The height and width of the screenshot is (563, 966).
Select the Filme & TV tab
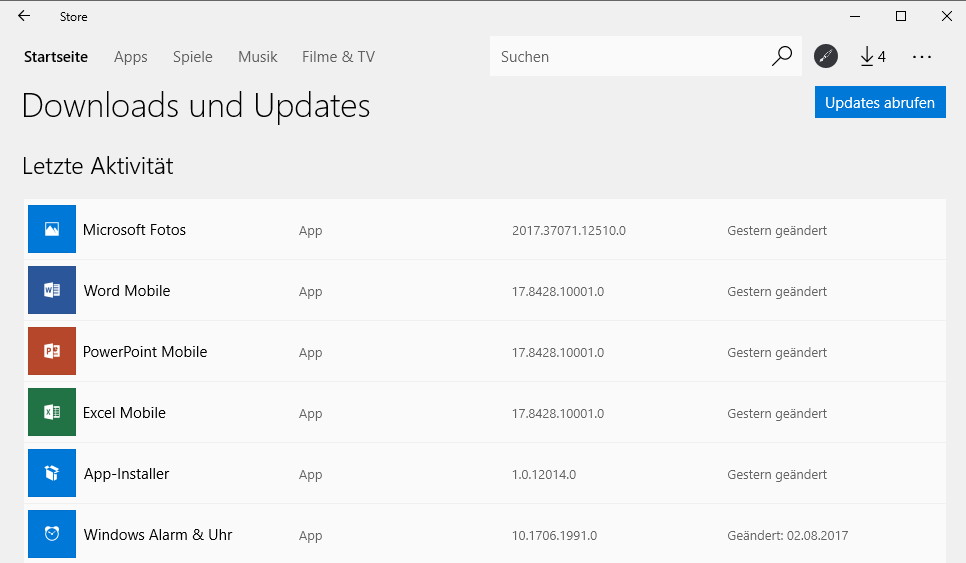click(338, 57)
